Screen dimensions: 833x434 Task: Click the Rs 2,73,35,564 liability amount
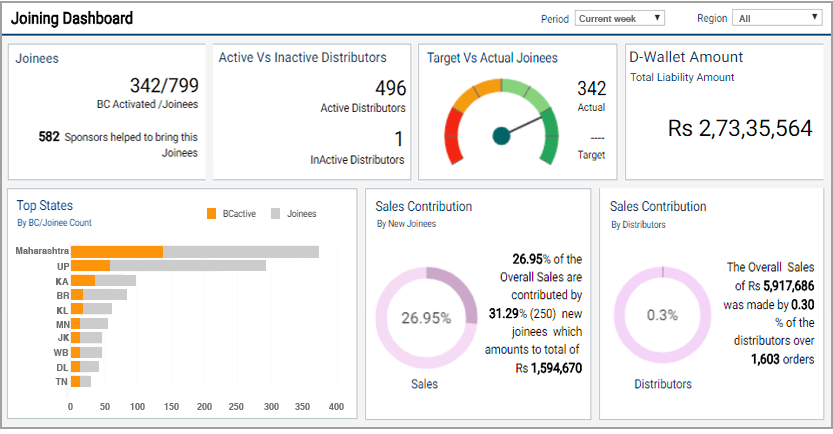pyautogui.click(x=740, y=128)
